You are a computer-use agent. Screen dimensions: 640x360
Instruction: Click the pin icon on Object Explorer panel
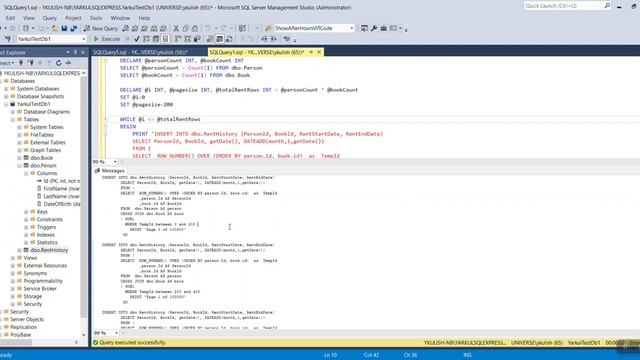point(76,52)
